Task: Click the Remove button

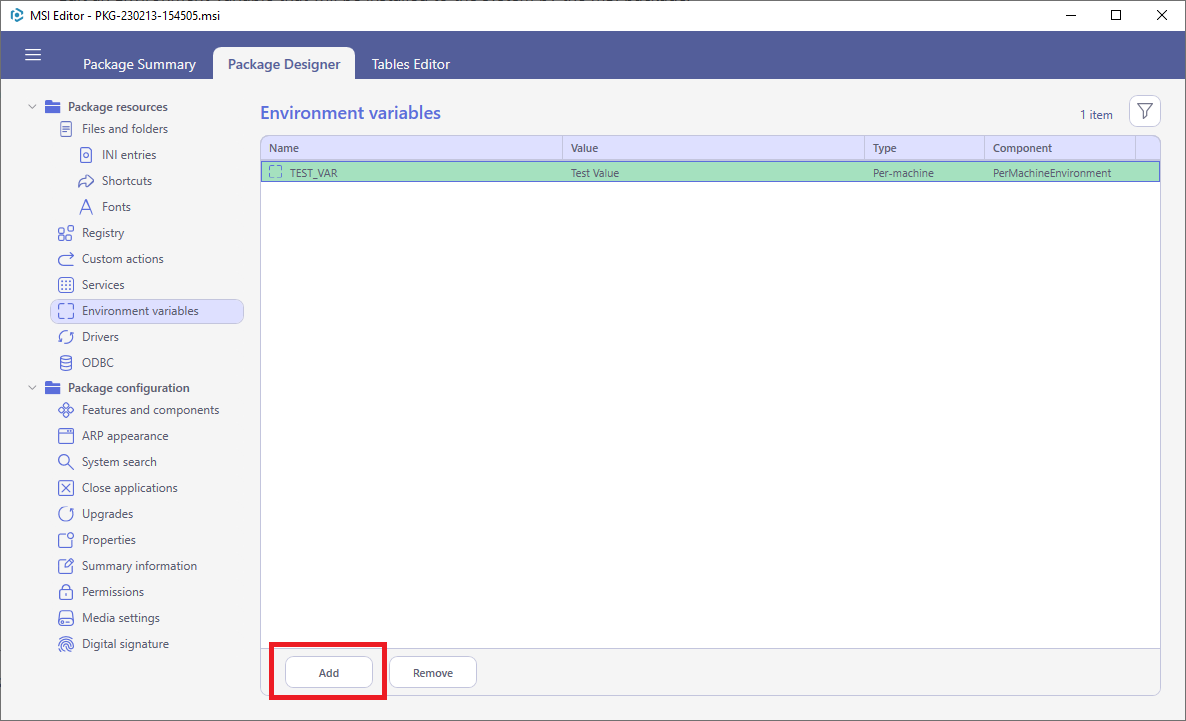Action: (433, 673)
